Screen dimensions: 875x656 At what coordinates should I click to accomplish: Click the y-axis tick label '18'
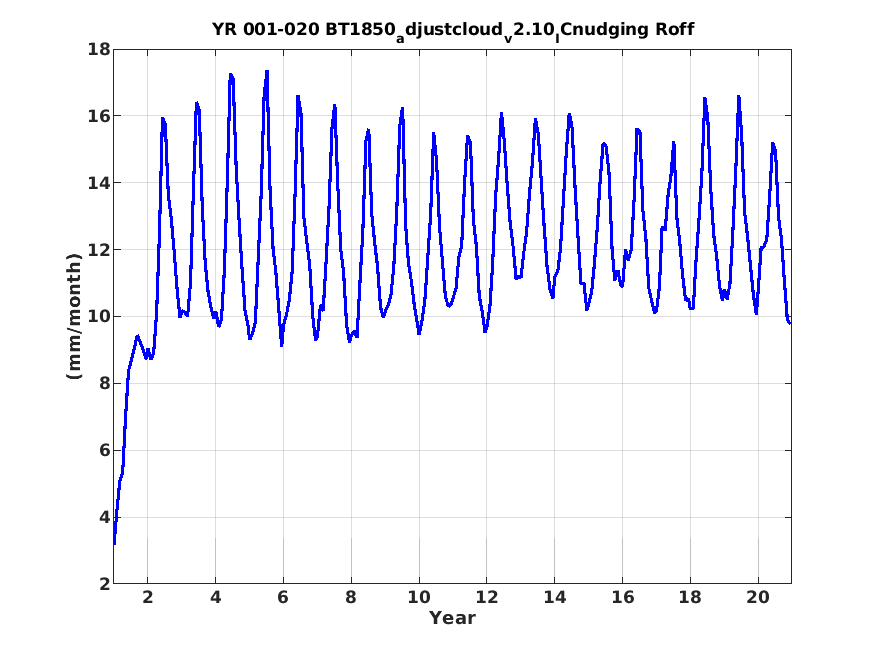[x=98, y=49]
